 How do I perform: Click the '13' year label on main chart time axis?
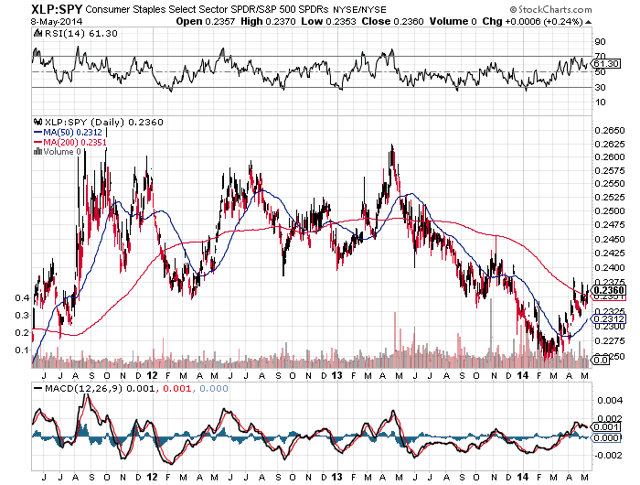pyautogui.click(x=336, y=375)
